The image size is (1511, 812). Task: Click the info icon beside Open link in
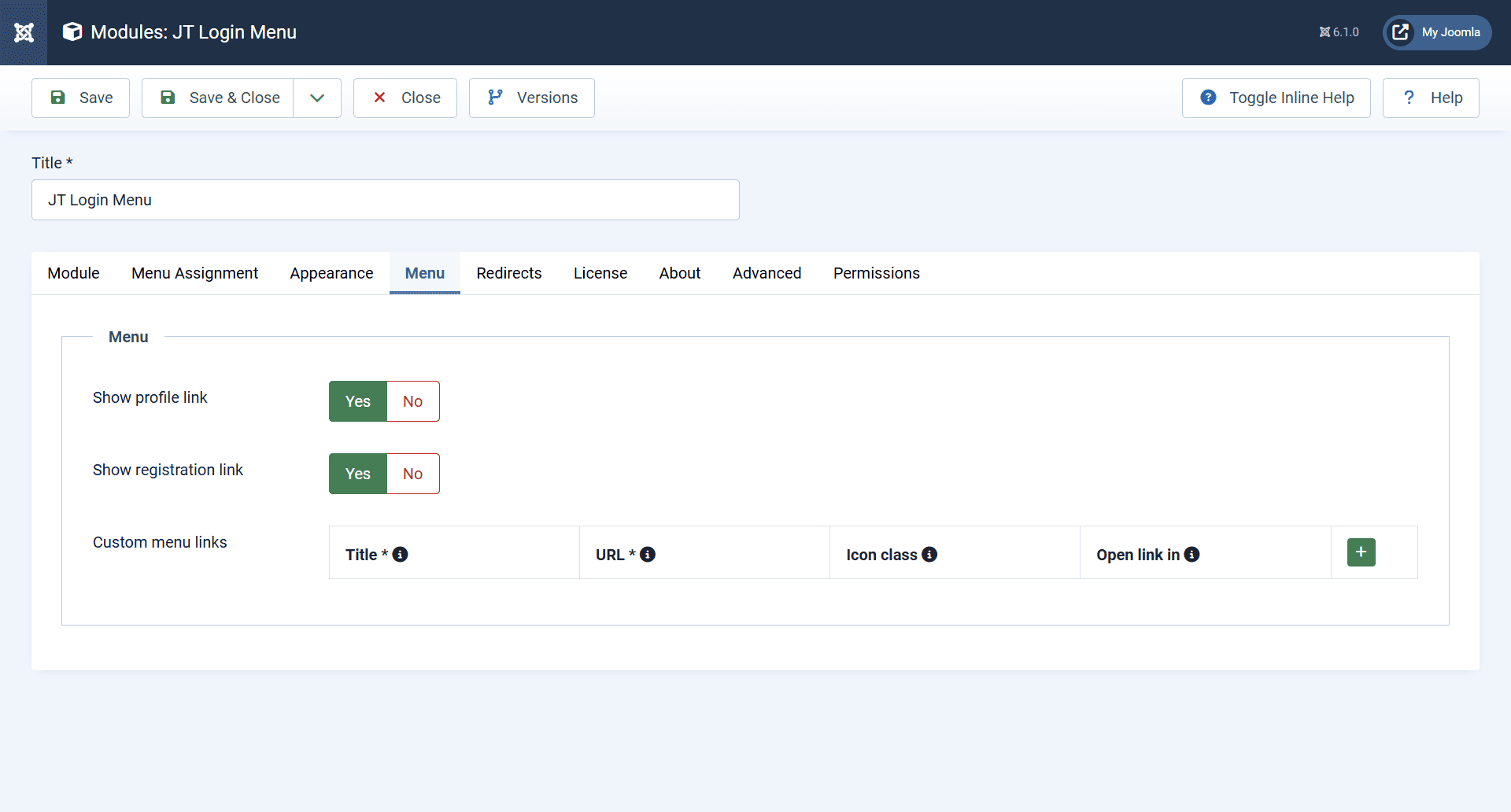1192,554
